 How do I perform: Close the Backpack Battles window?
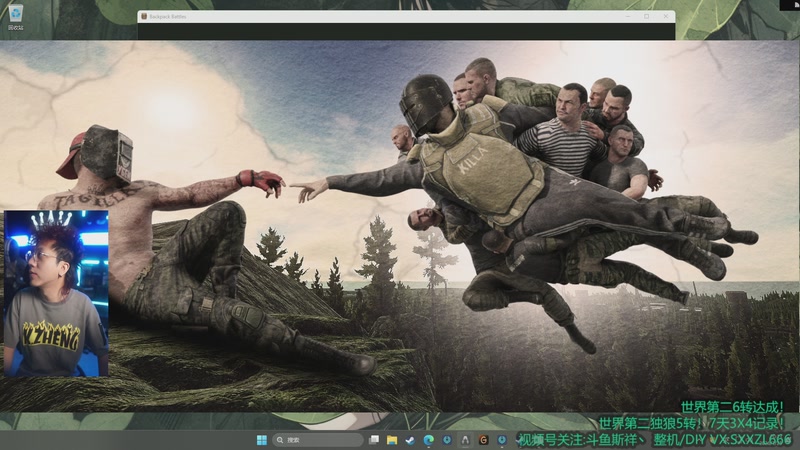(665, 16)
